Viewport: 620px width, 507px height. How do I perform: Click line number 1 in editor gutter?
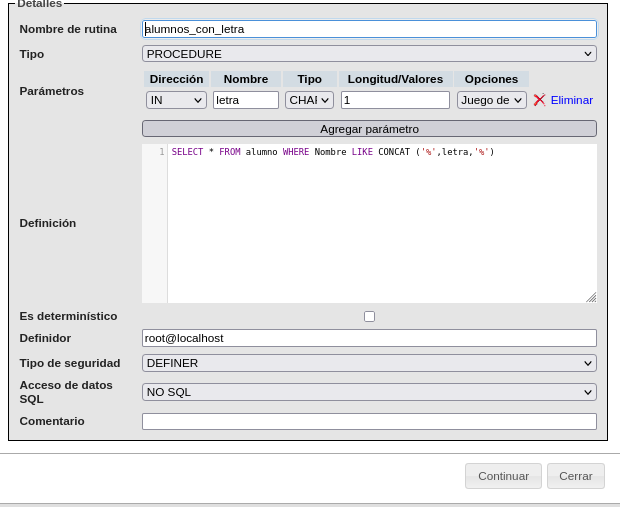click(161, 152)
